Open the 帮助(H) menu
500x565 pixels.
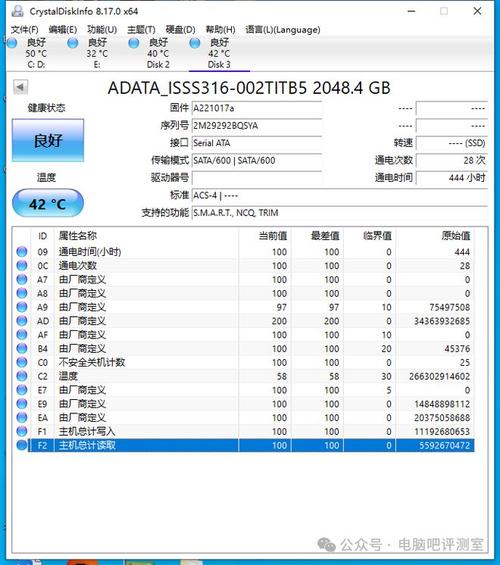tap(220, 30)
